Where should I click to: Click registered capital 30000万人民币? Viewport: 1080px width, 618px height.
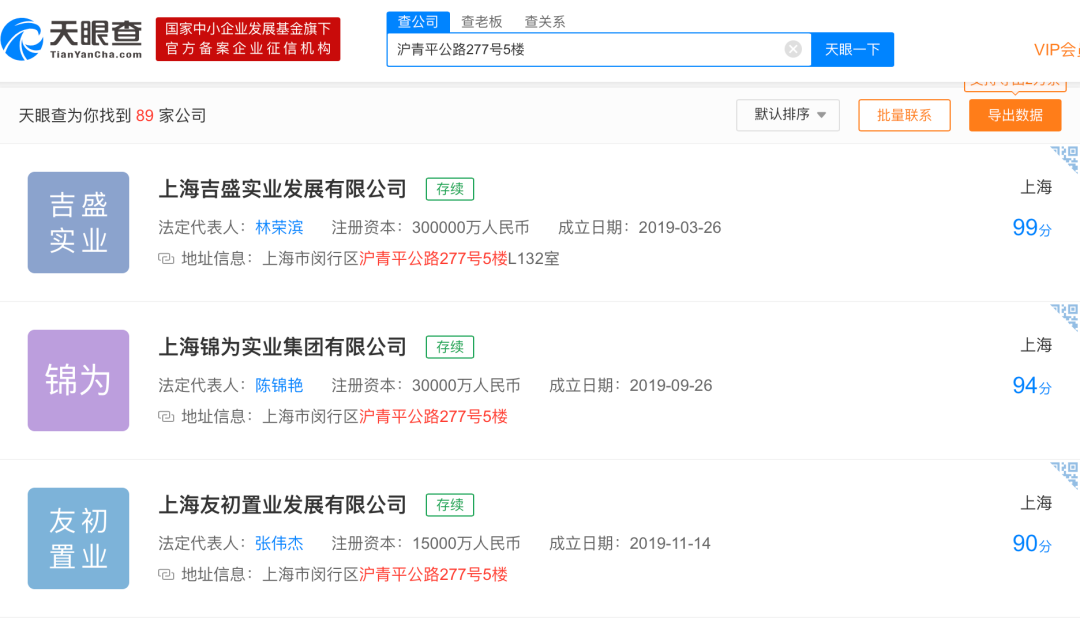(x=466, y=385)
